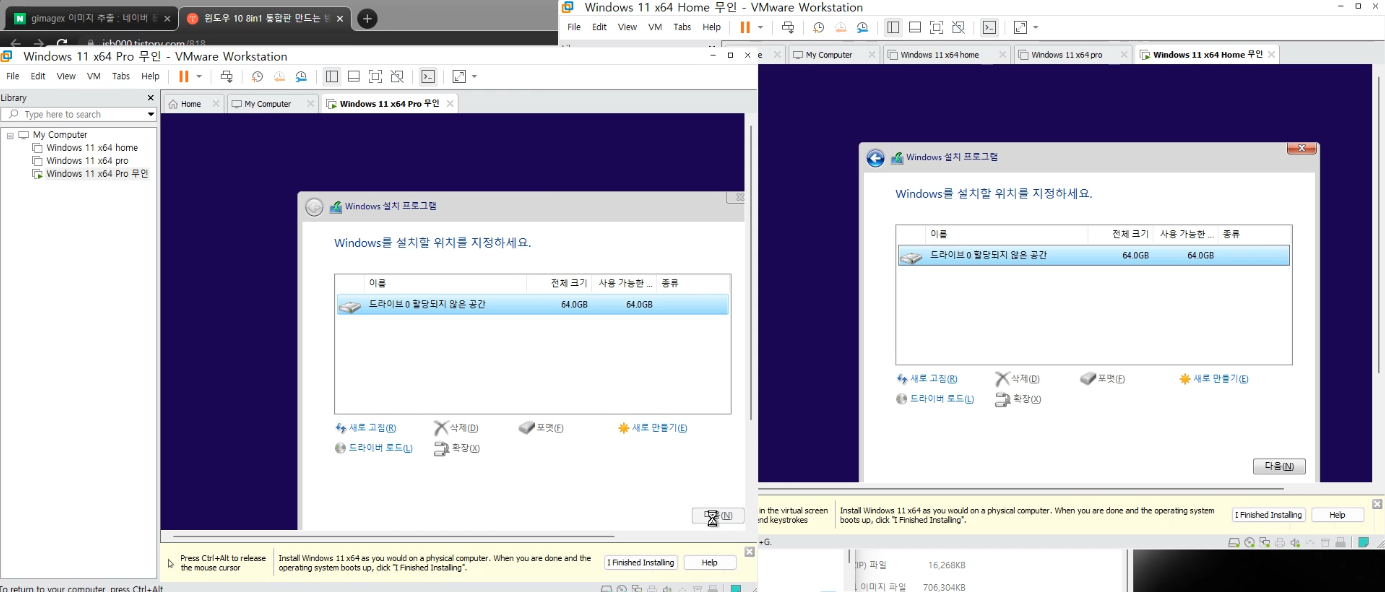Go back in the Home 무인 Windows setup wizard
1385x592 pixels.
pyautogui.click(x=876, y=158)
